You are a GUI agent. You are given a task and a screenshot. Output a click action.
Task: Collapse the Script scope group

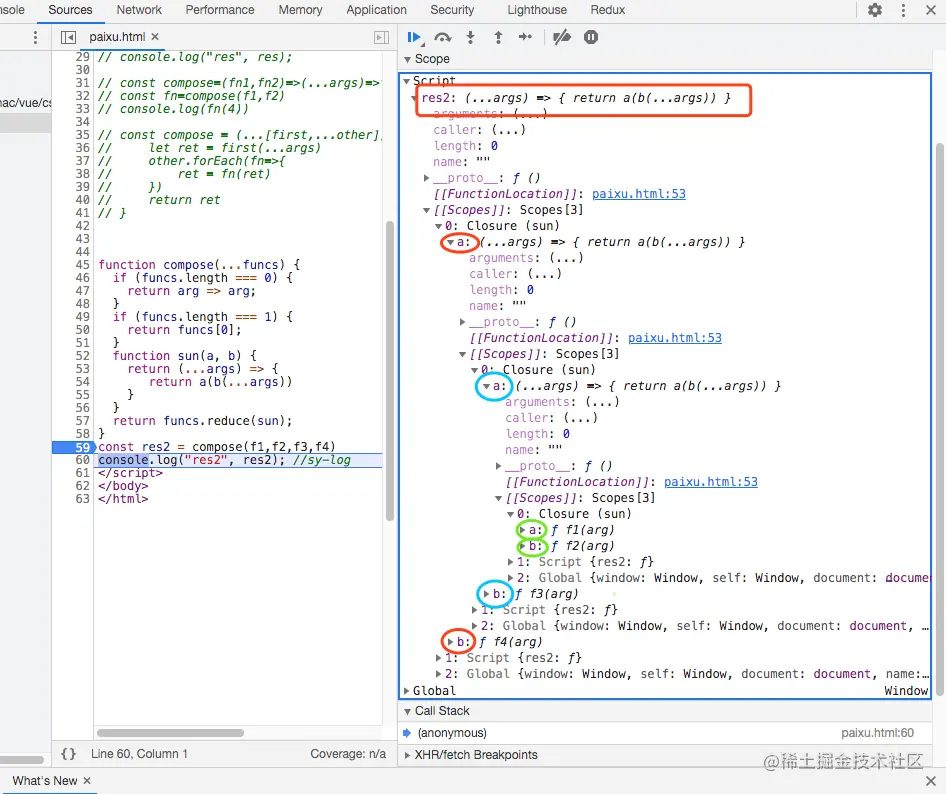point(407,80)
